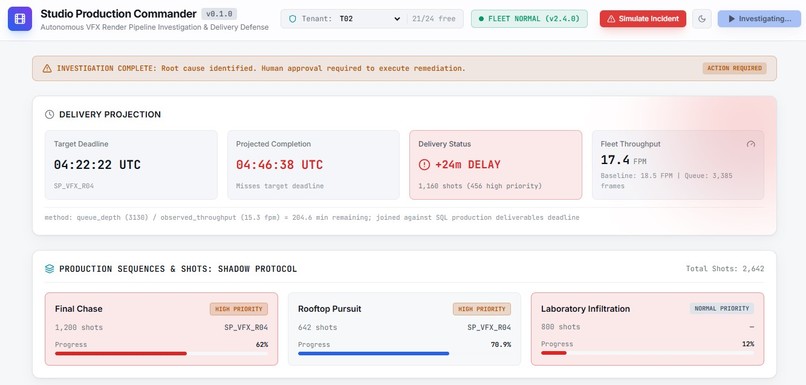Click the layers icon next to Production Sequences
Viewport: 806px width, 385px height.
[x=49, y=269]
